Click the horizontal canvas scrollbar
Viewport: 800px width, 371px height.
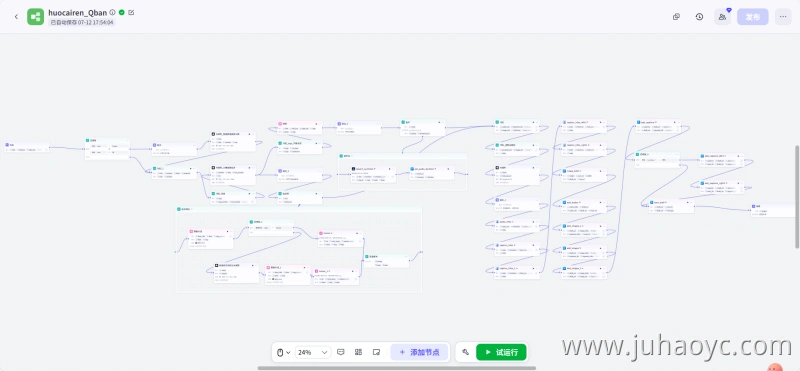pos(396,368)
